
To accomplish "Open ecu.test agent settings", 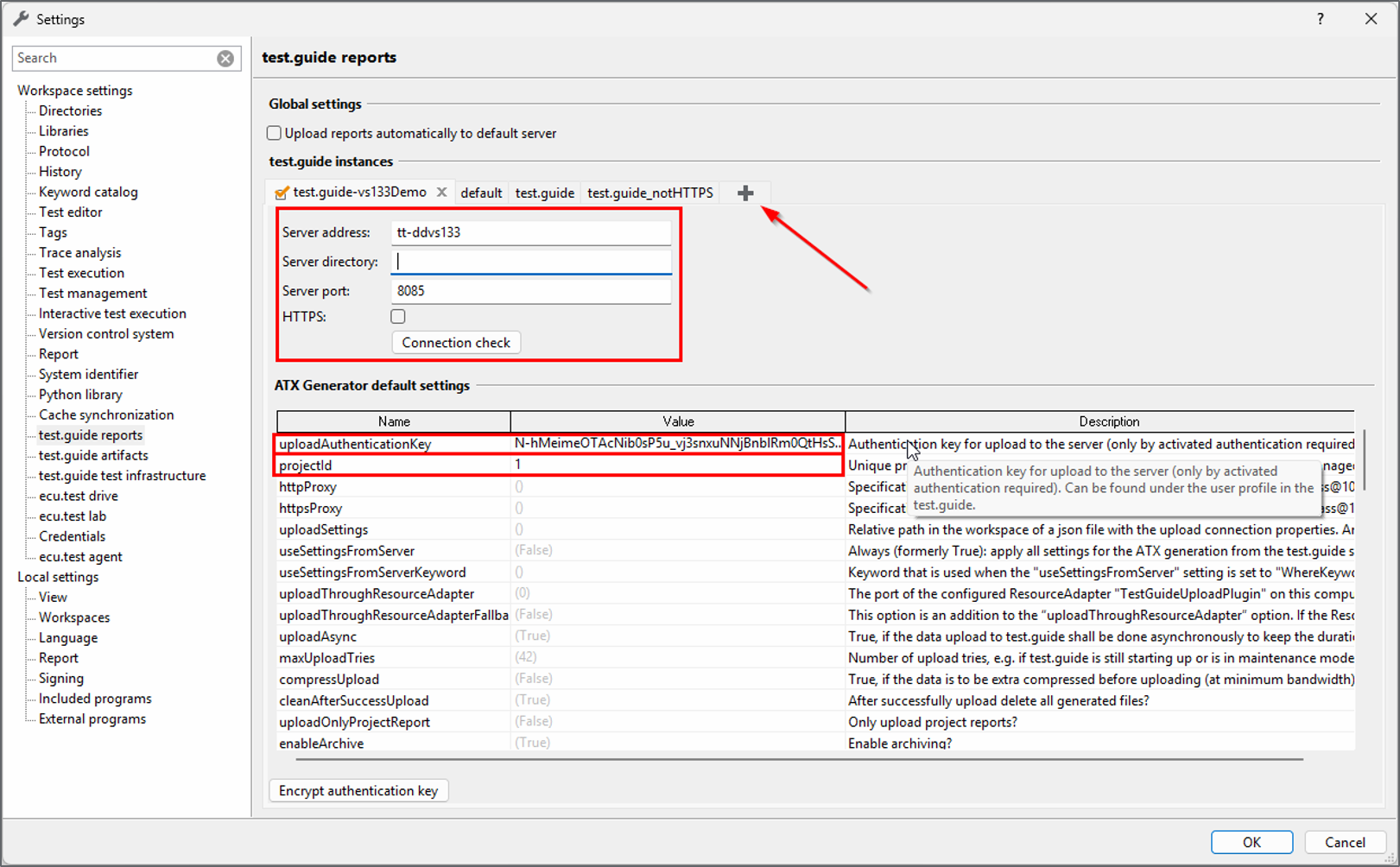I will [80, 557].
